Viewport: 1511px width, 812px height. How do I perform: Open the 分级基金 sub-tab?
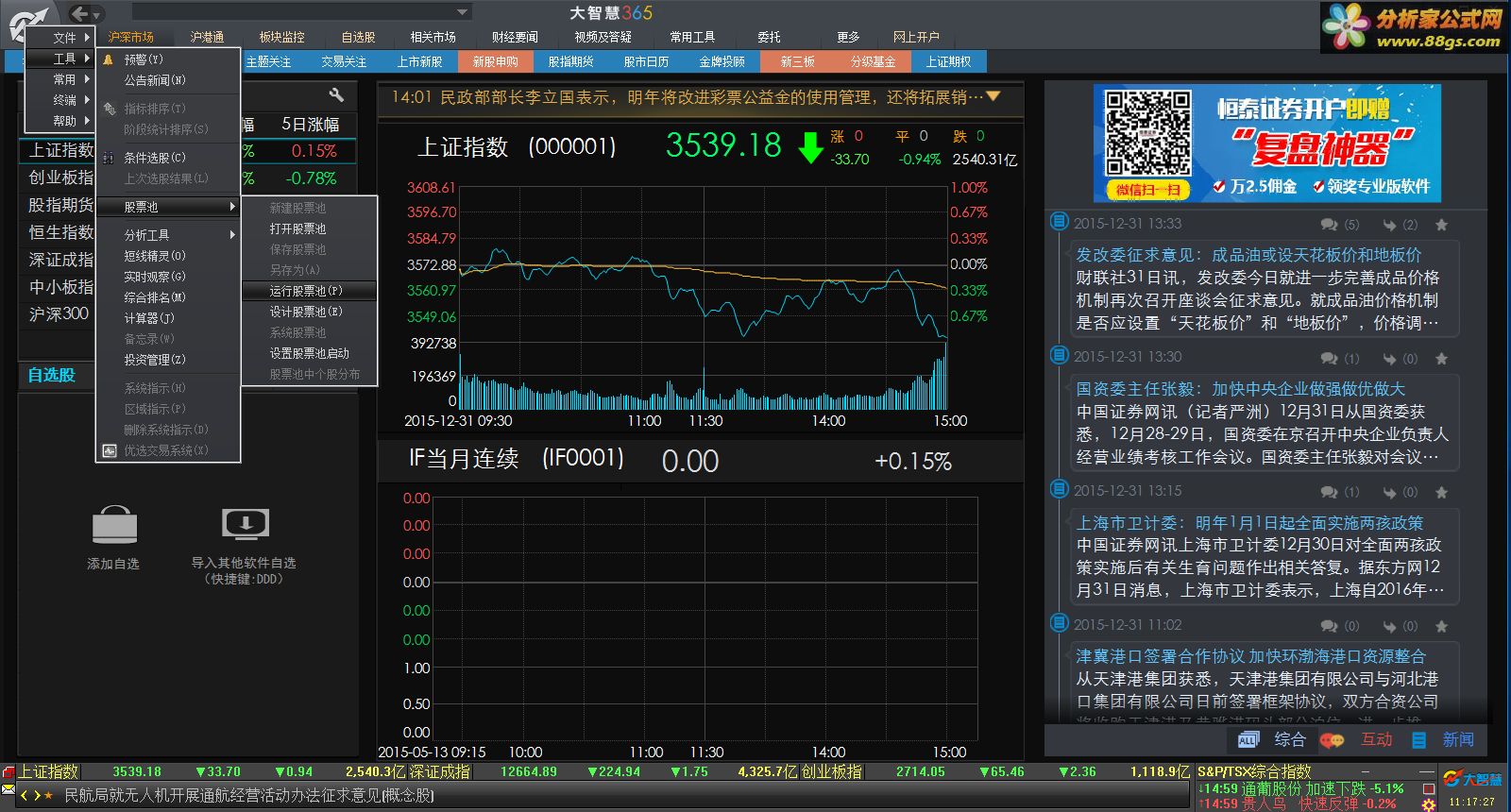(873, 61)
